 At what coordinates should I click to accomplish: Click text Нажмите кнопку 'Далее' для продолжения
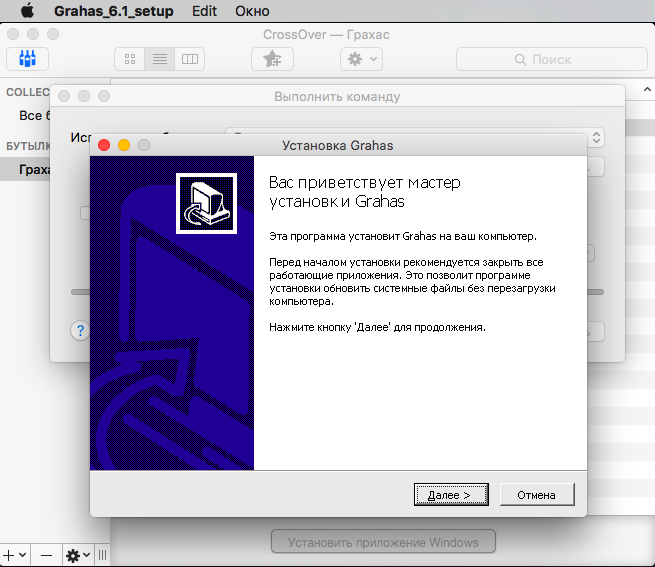coord(377,327)
